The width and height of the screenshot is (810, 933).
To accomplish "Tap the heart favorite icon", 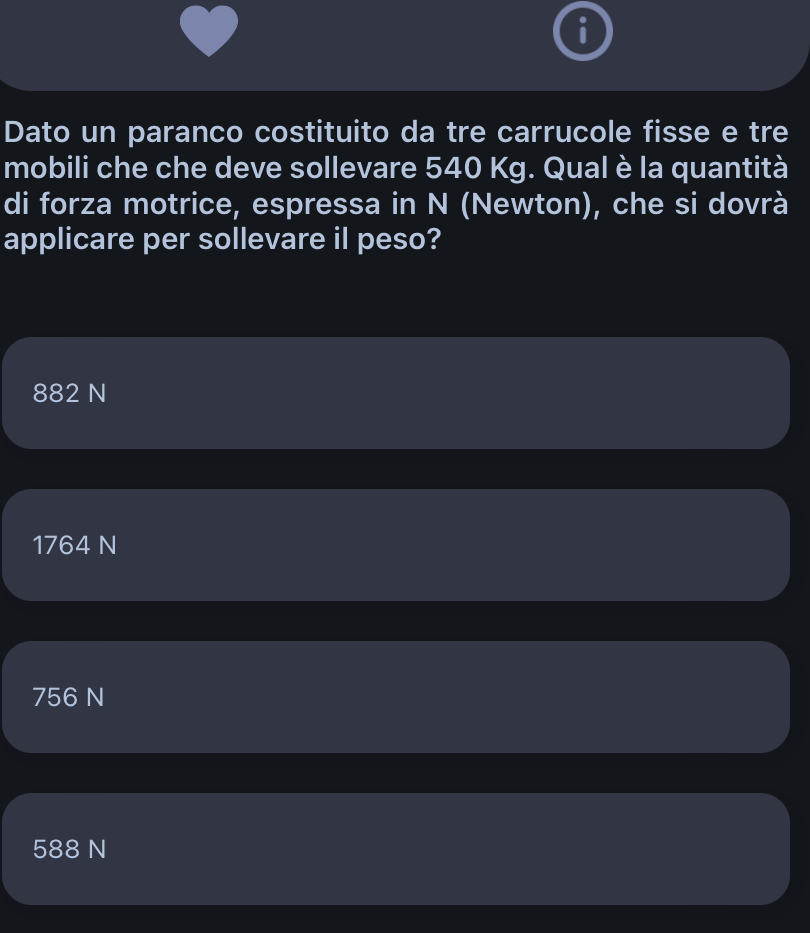I will [210, 32].
